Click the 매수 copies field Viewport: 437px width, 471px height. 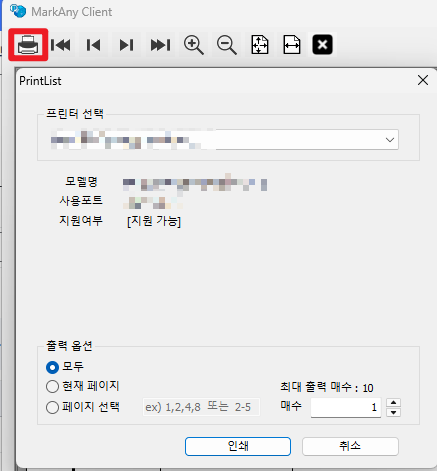click(346, 407)
